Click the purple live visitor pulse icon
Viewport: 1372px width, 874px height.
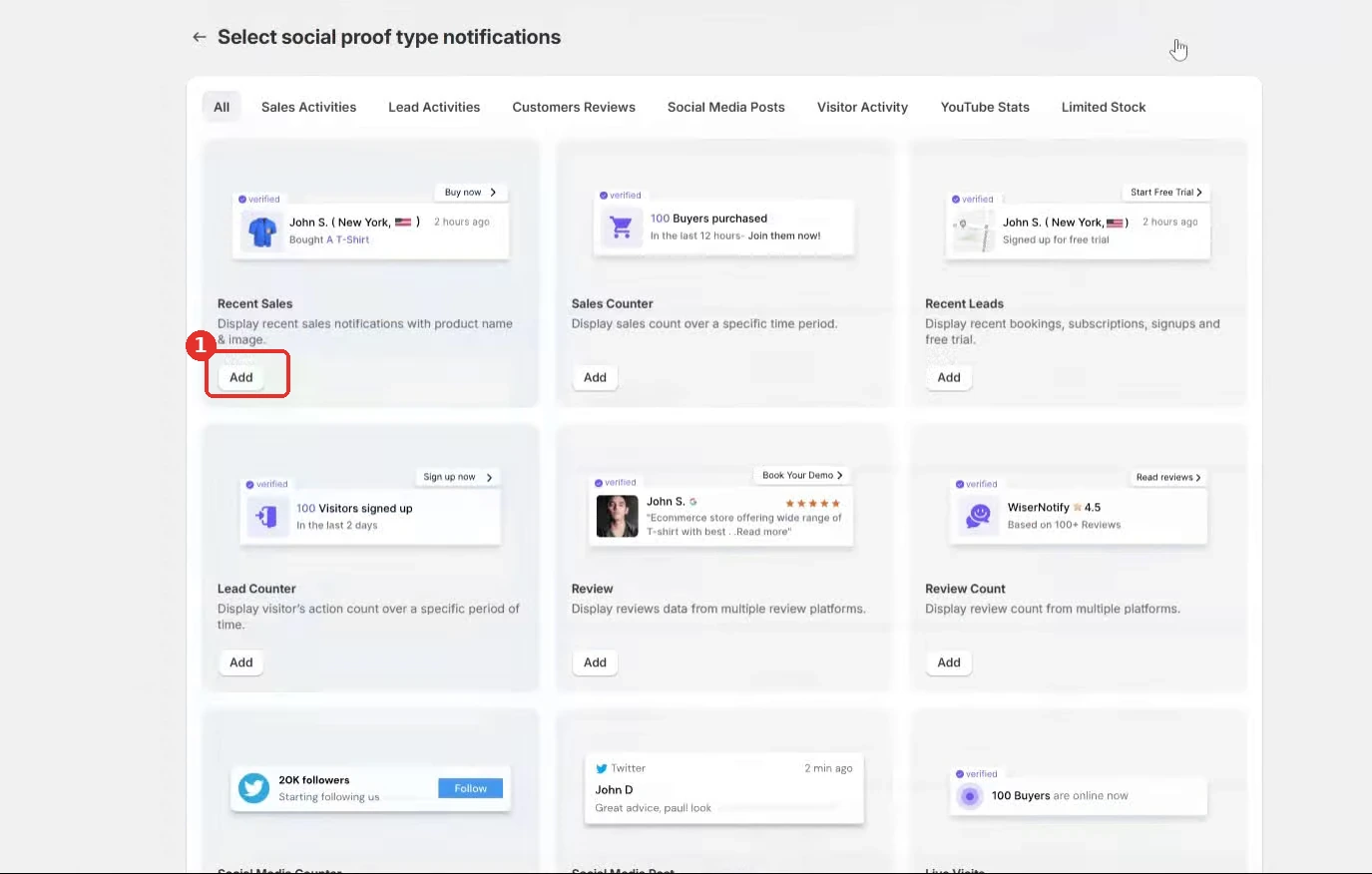969,796
